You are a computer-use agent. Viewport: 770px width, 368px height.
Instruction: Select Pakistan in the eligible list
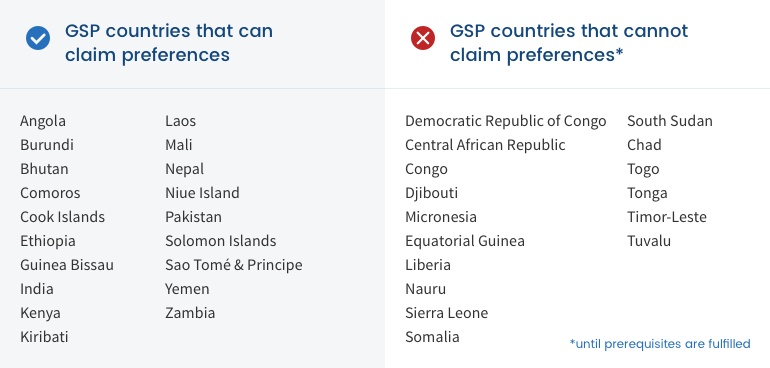pyautogui.click(x=193, y=217)
